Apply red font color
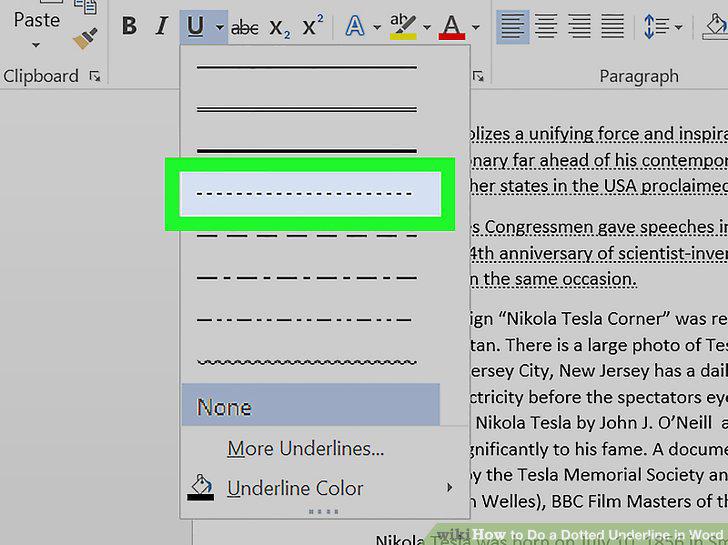The height and width of the screenshot is (545, 728). tap(452, 27)
